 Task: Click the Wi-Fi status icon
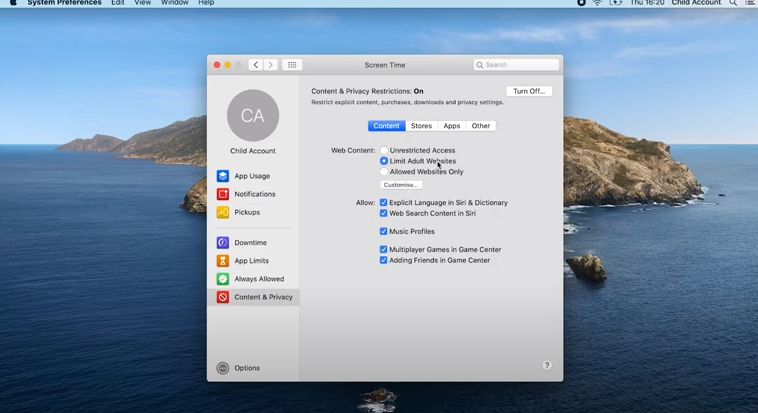[x=598, y=2]
